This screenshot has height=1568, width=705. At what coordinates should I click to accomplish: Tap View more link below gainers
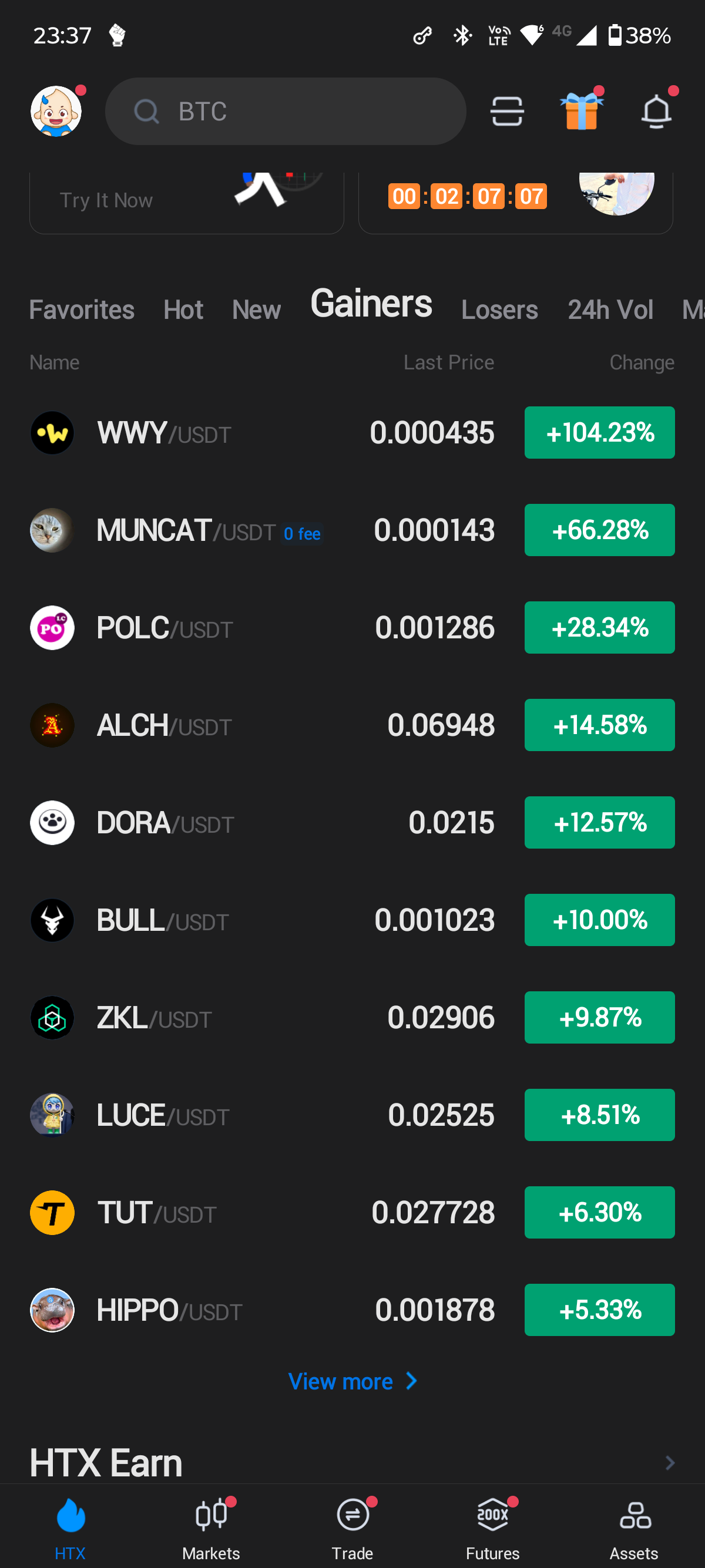click(352, 1382)
